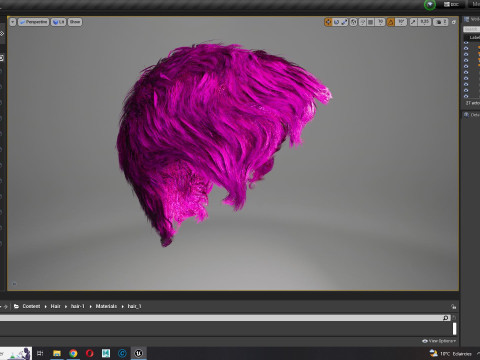The image size is (480, 360).
Task: Open View Options in content browser
Action: pos(439,341)
